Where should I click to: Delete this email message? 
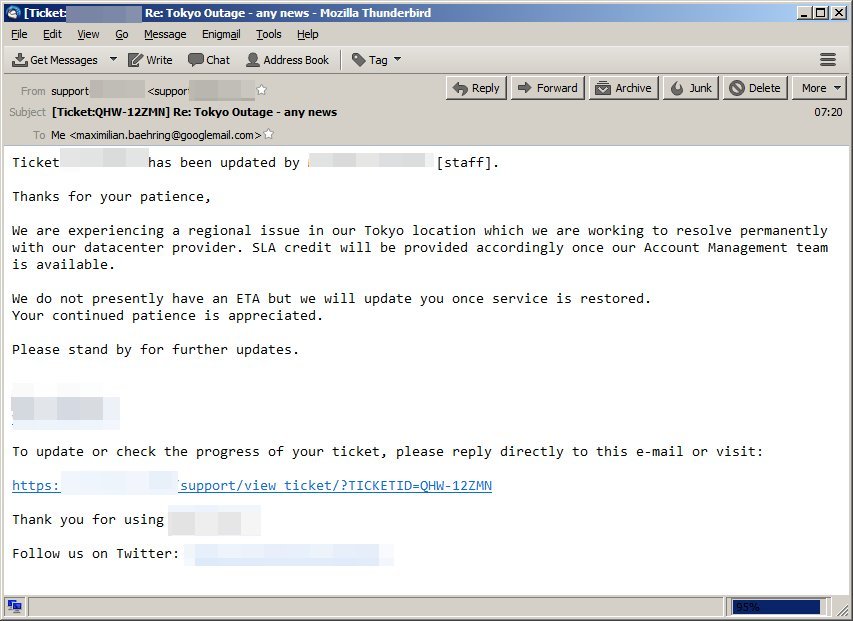coord(755,88)
